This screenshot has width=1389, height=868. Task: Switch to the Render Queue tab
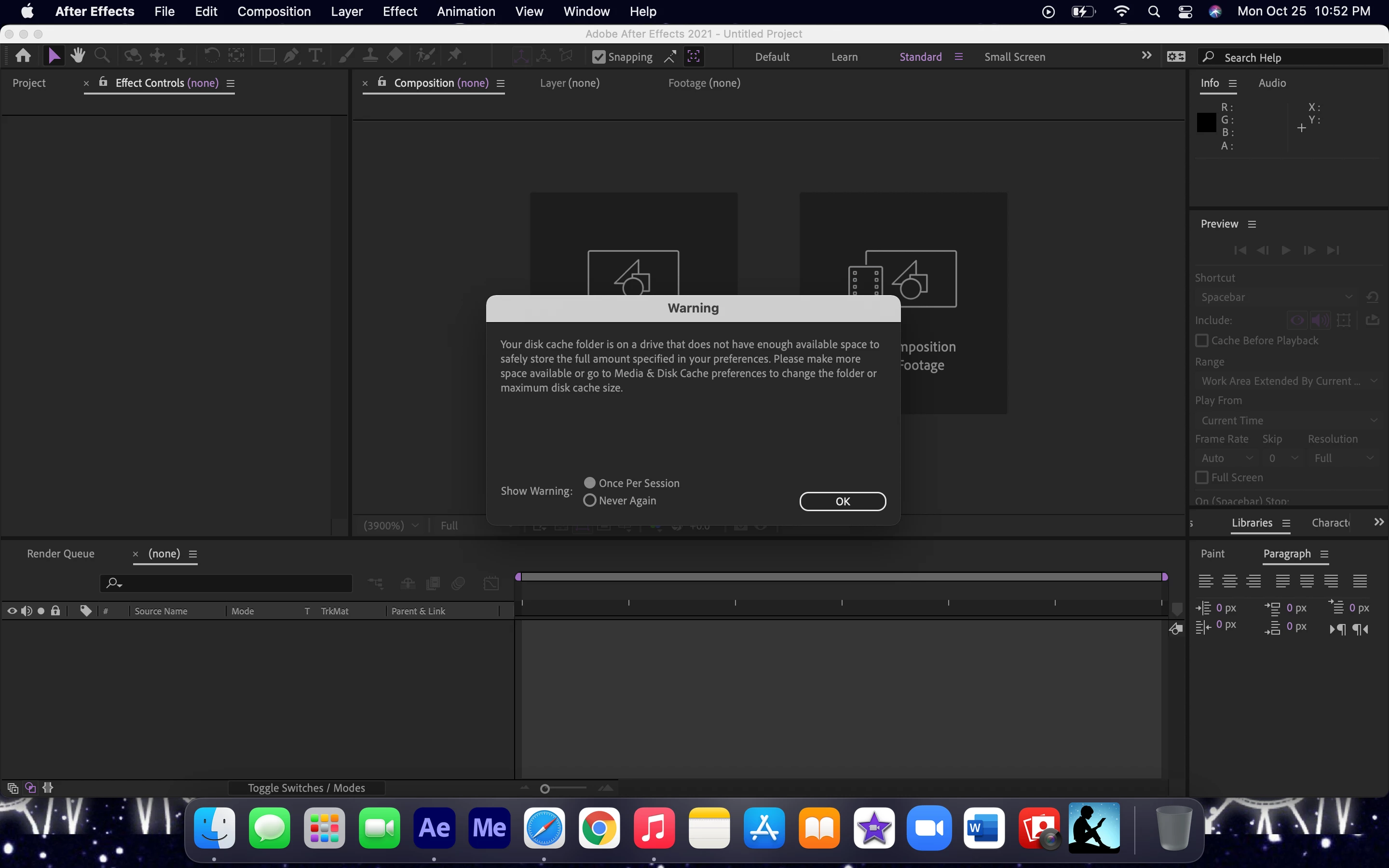coord(60,554)
